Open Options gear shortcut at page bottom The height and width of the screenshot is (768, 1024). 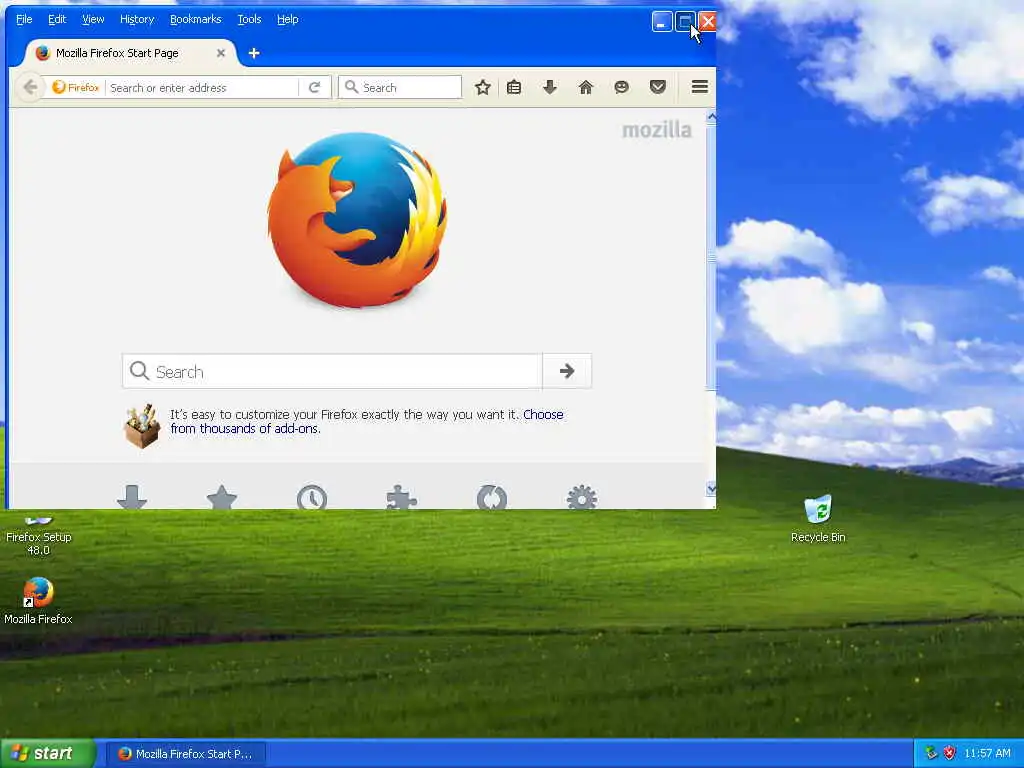click(x=582, y=497)
